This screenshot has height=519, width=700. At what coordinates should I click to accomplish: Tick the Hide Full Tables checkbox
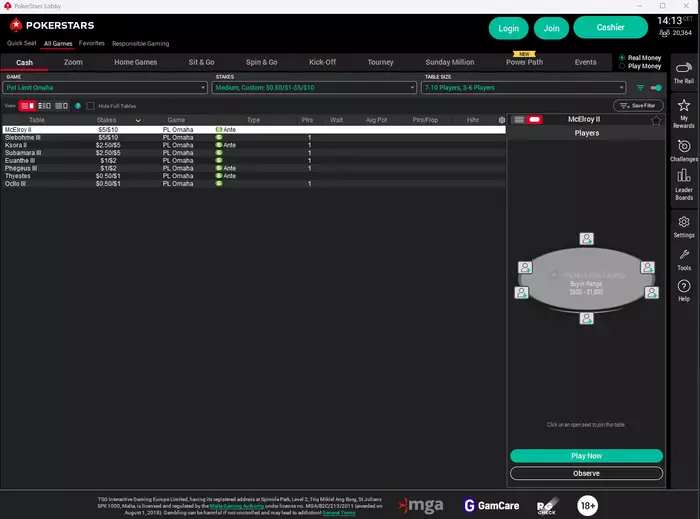click(x=91, y=106)
